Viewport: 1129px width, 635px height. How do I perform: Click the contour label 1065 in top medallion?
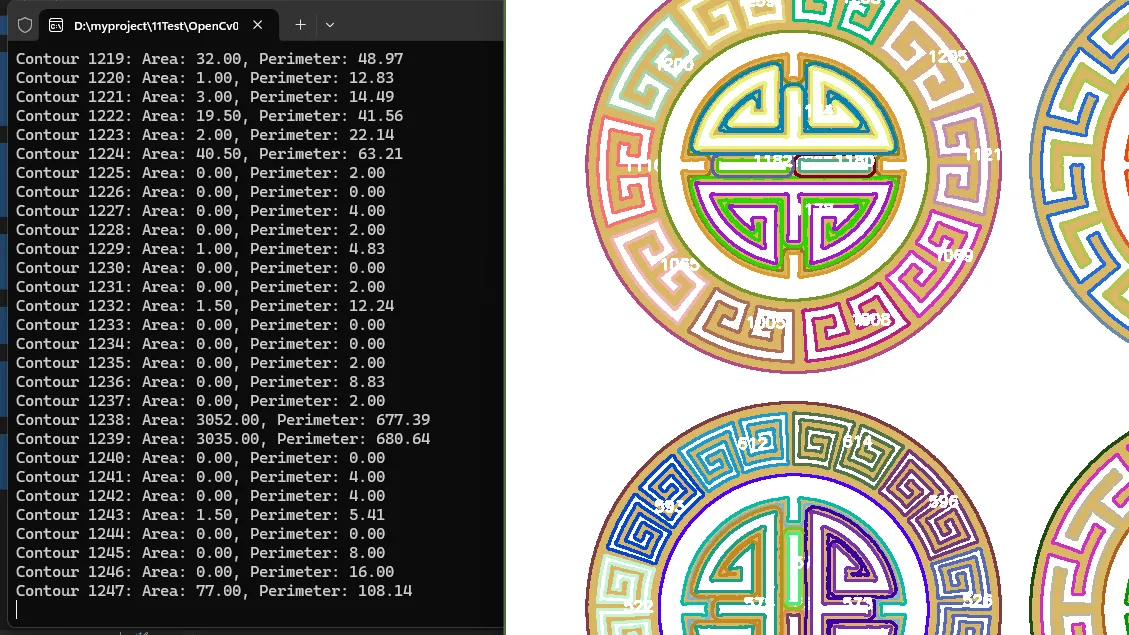pos(680,265)
